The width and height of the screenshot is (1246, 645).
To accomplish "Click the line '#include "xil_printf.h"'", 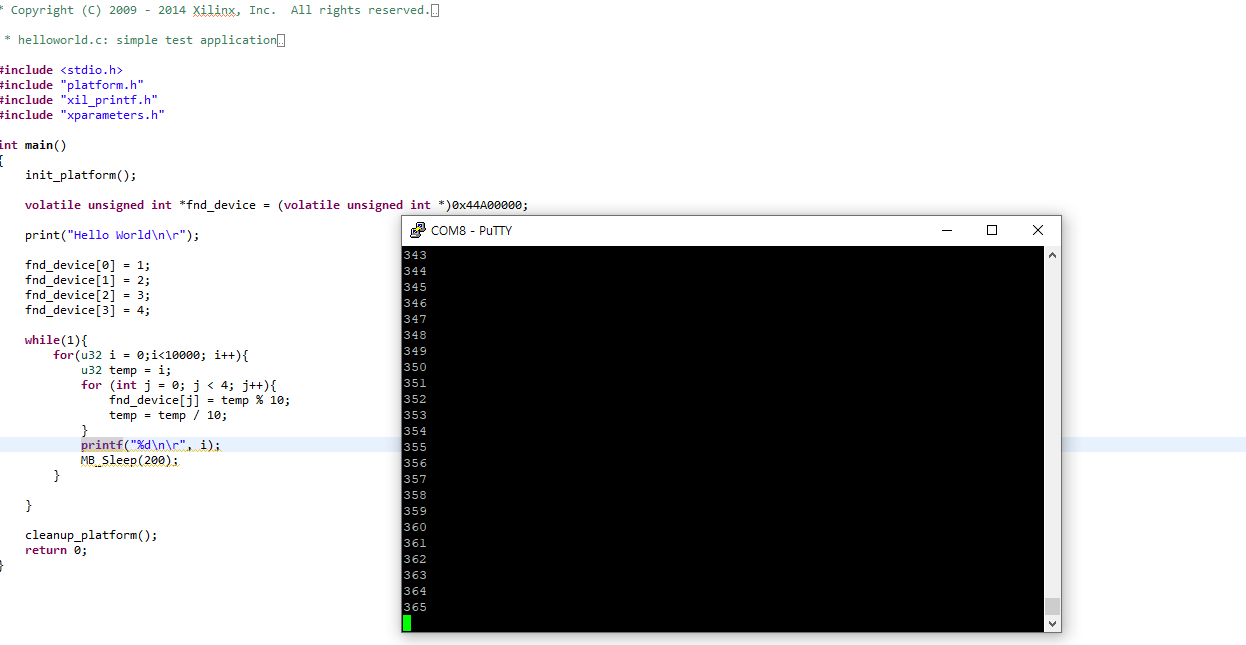I will pyautogui.click(x=79, y=100).
